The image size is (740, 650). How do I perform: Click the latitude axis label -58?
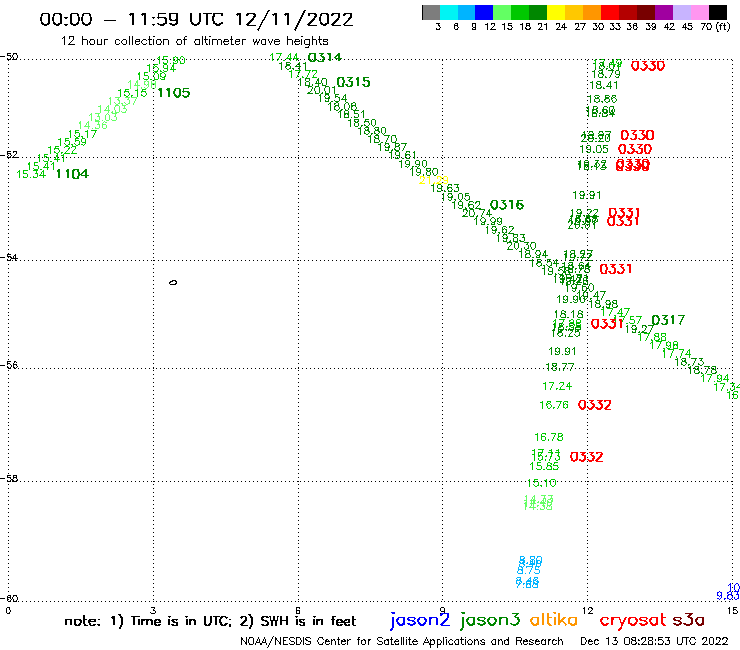9,479
